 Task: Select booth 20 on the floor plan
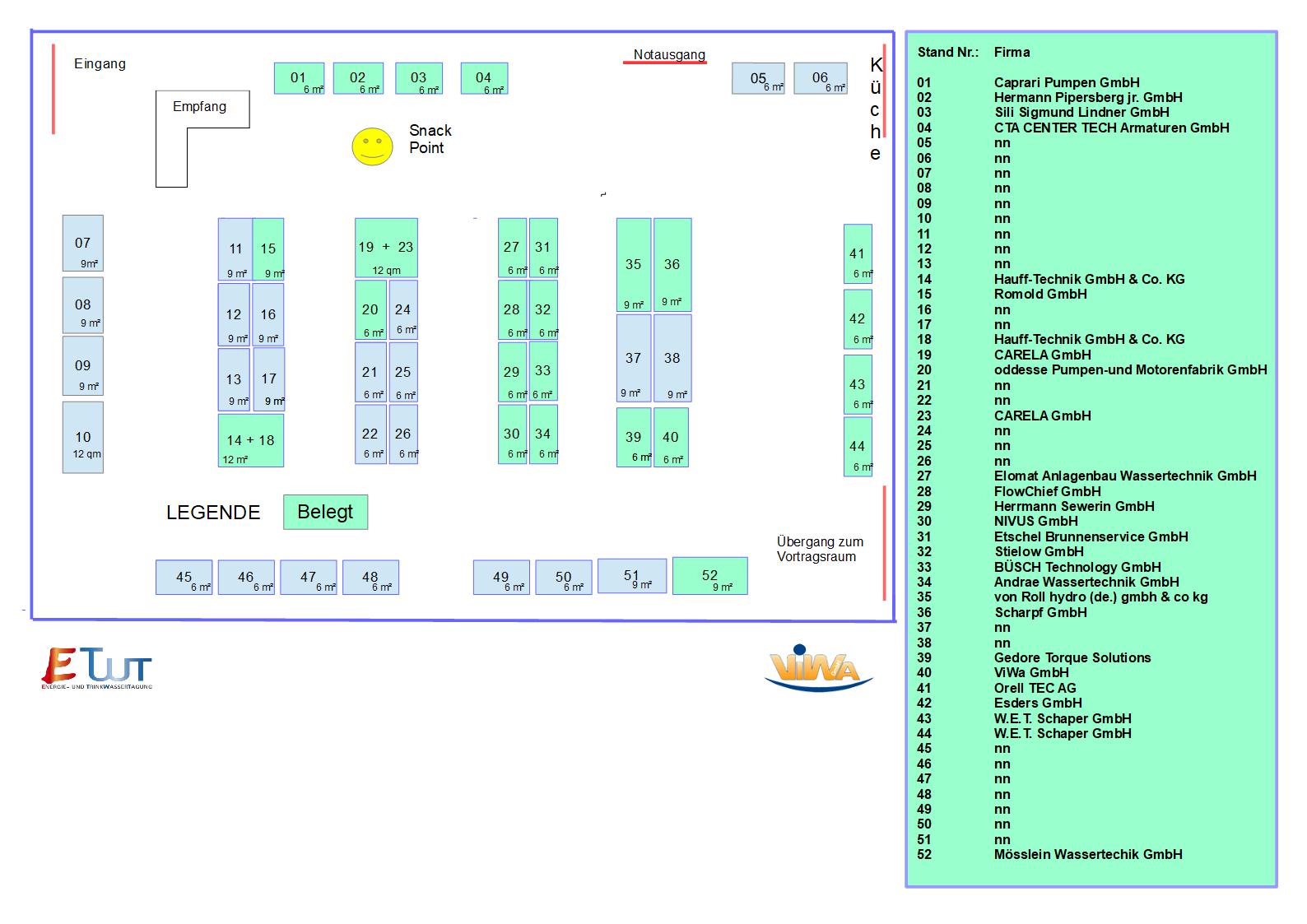(x=370, y=310)
